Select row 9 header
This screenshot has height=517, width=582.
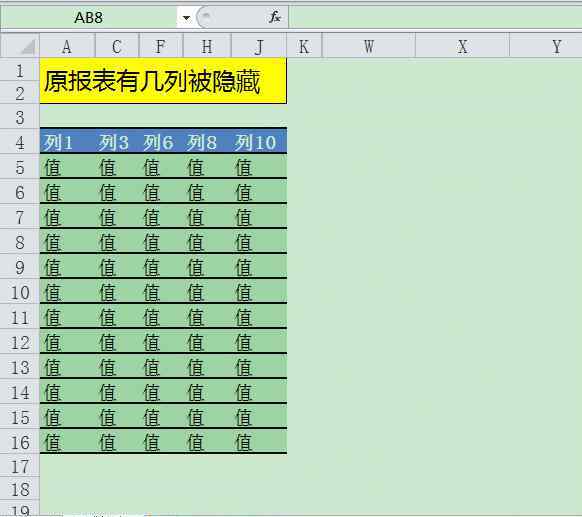[20, 267]
